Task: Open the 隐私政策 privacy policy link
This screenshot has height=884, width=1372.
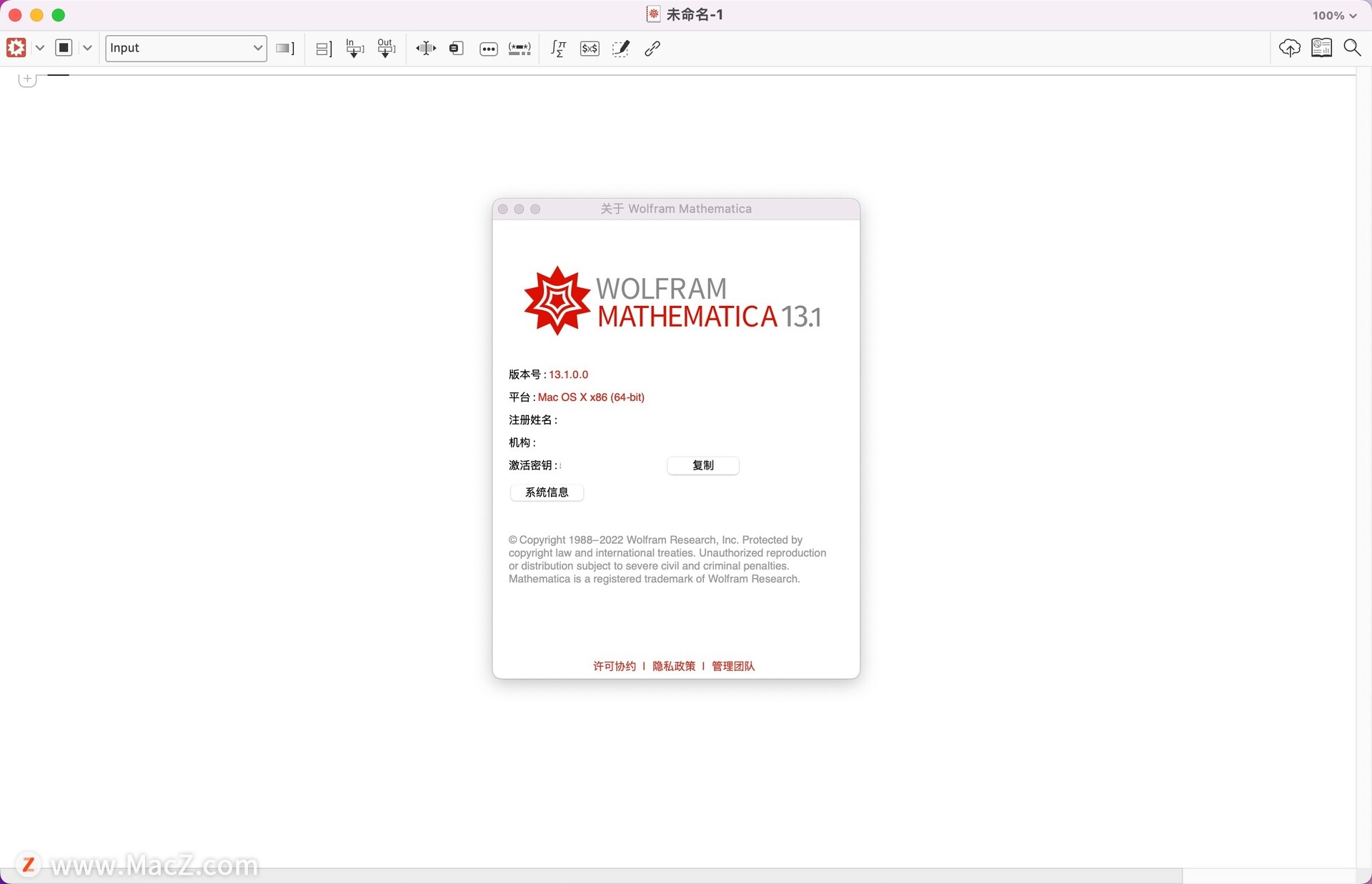Action: pos(674,666)
